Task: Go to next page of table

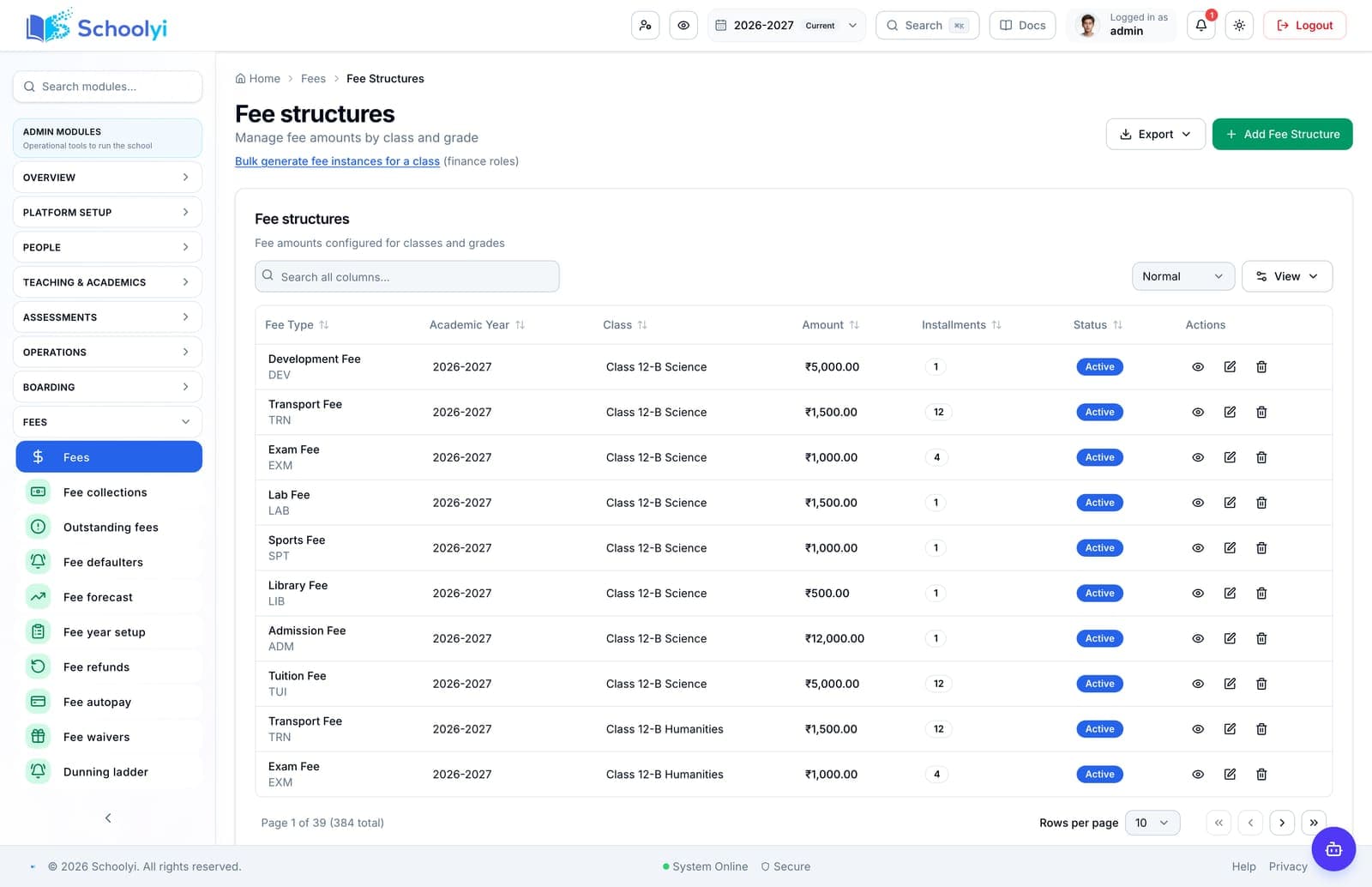Action: tap(1282, 823)
